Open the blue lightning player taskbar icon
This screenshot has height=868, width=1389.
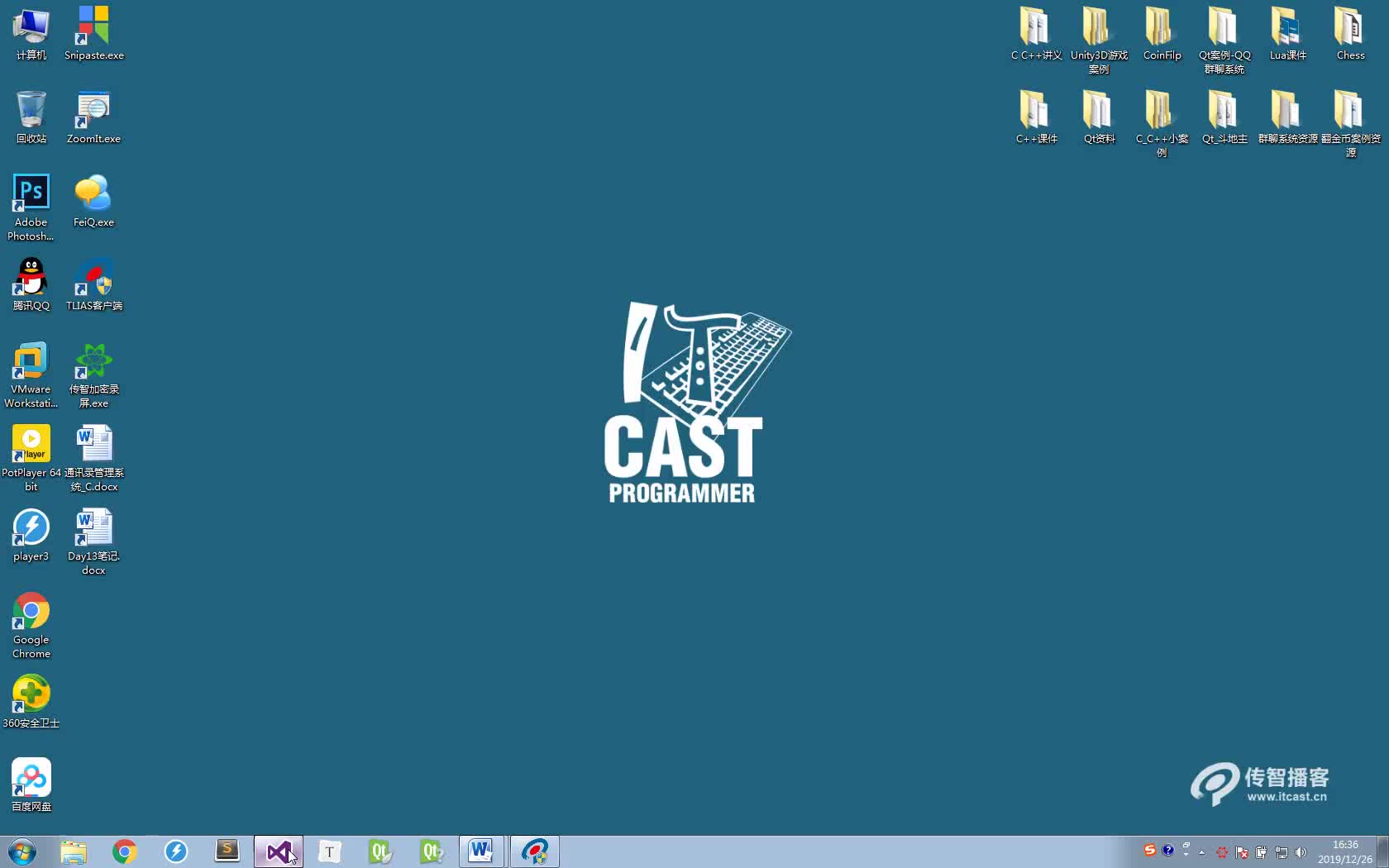pyautogui.click(x=176, y=851)
